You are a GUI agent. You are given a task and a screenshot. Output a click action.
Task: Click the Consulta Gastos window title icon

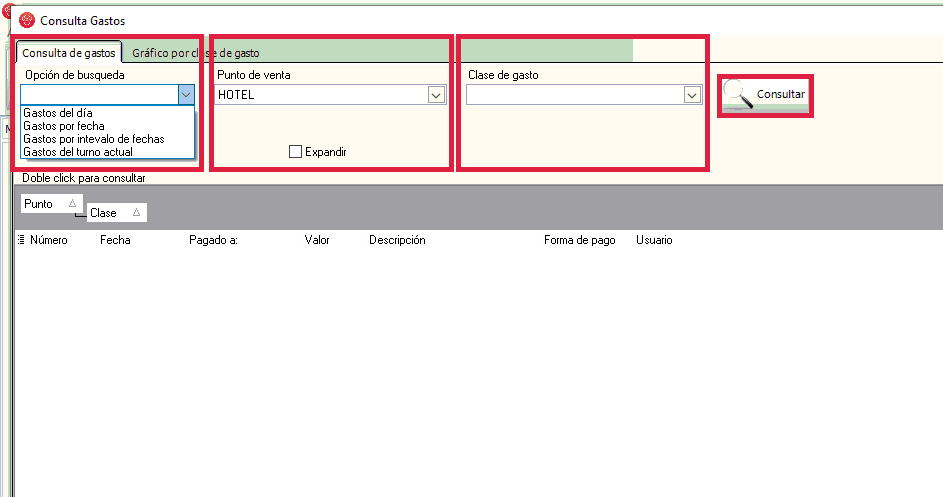26,20
